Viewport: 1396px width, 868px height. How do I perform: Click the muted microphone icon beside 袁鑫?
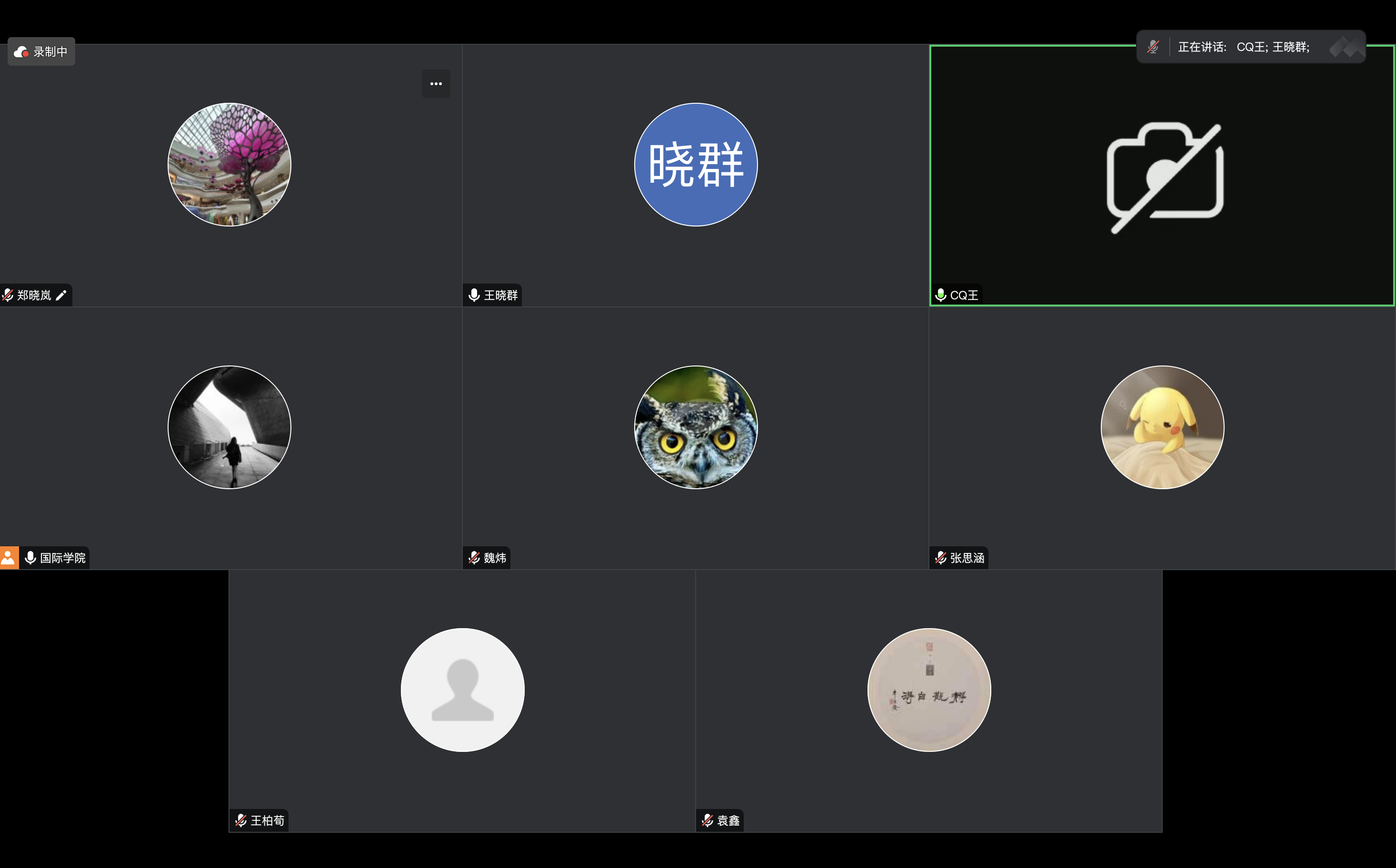[x=708, y=820]
